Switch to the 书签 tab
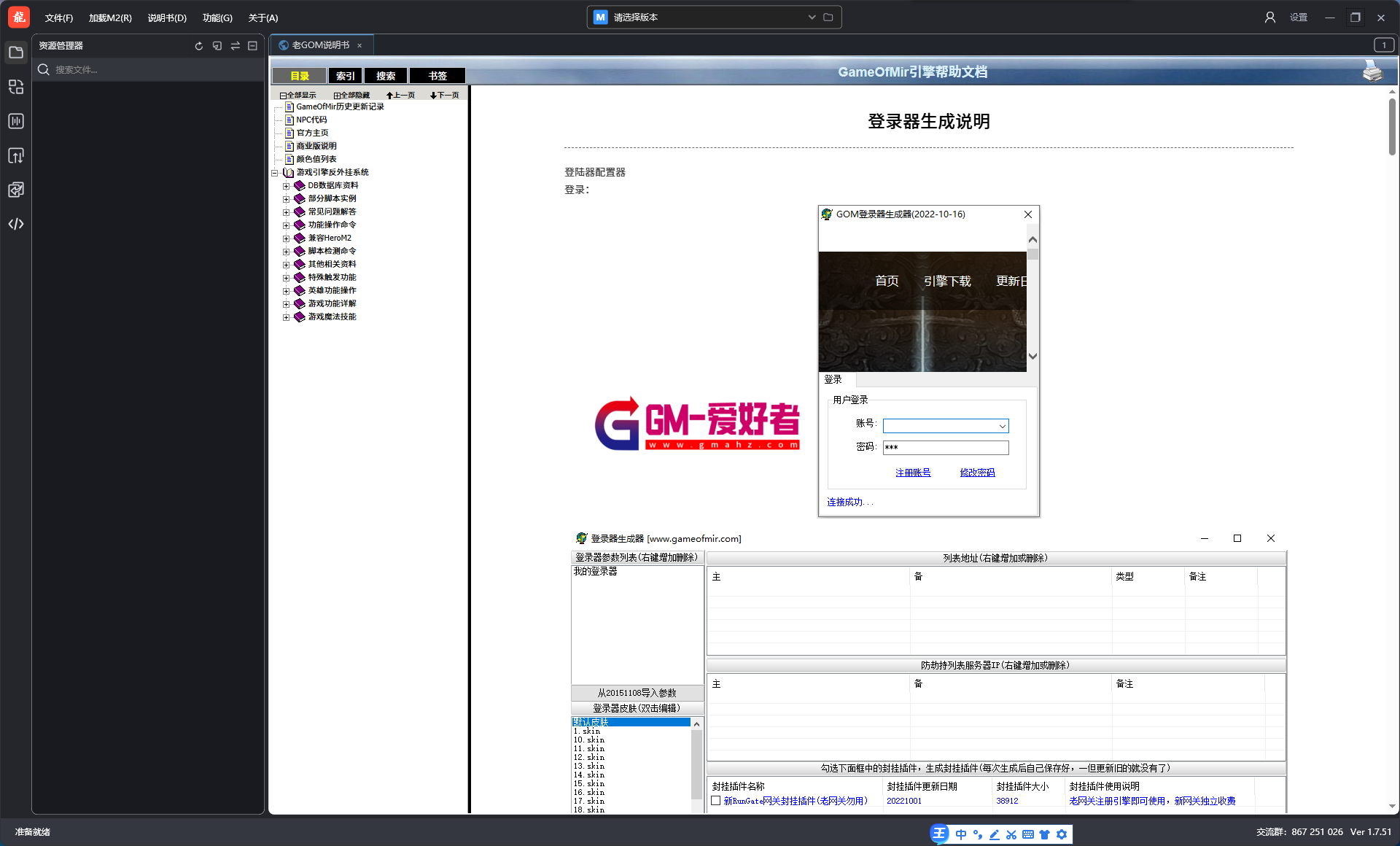 437,76
